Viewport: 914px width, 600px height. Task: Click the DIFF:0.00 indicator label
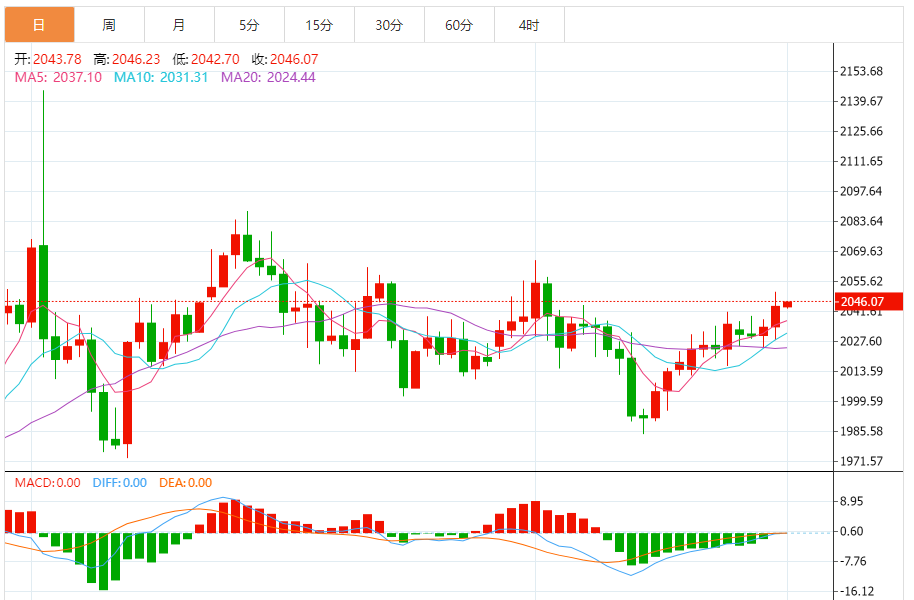pos(119,483)
